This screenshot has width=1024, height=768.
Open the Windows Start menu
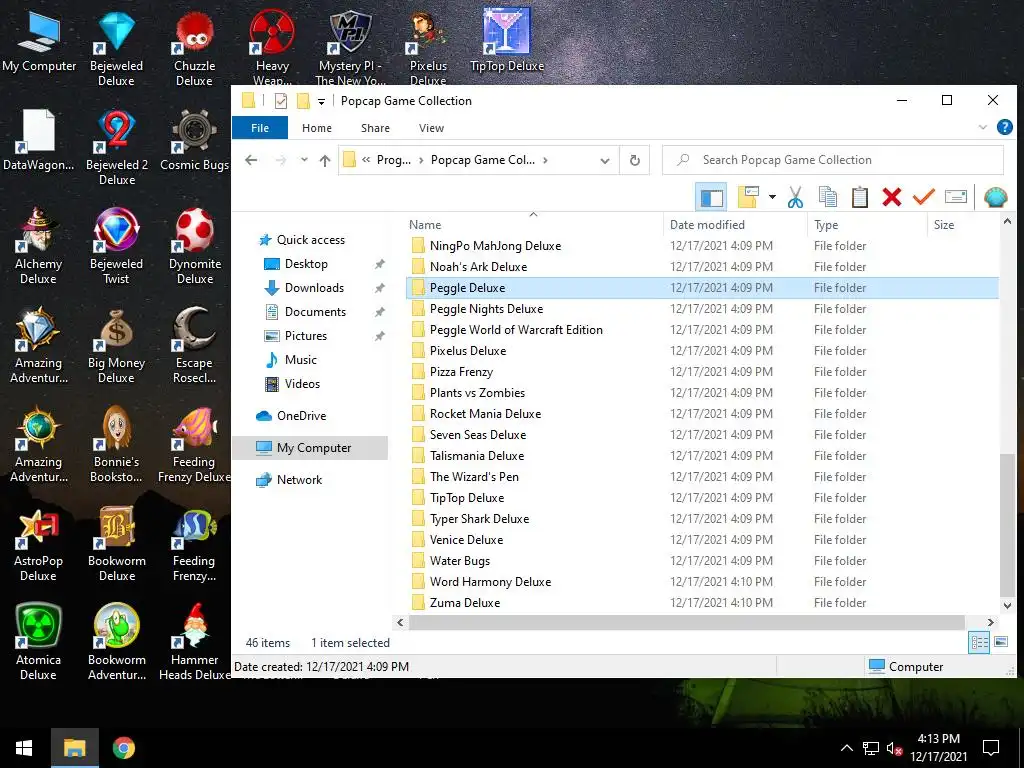(24, 748)
